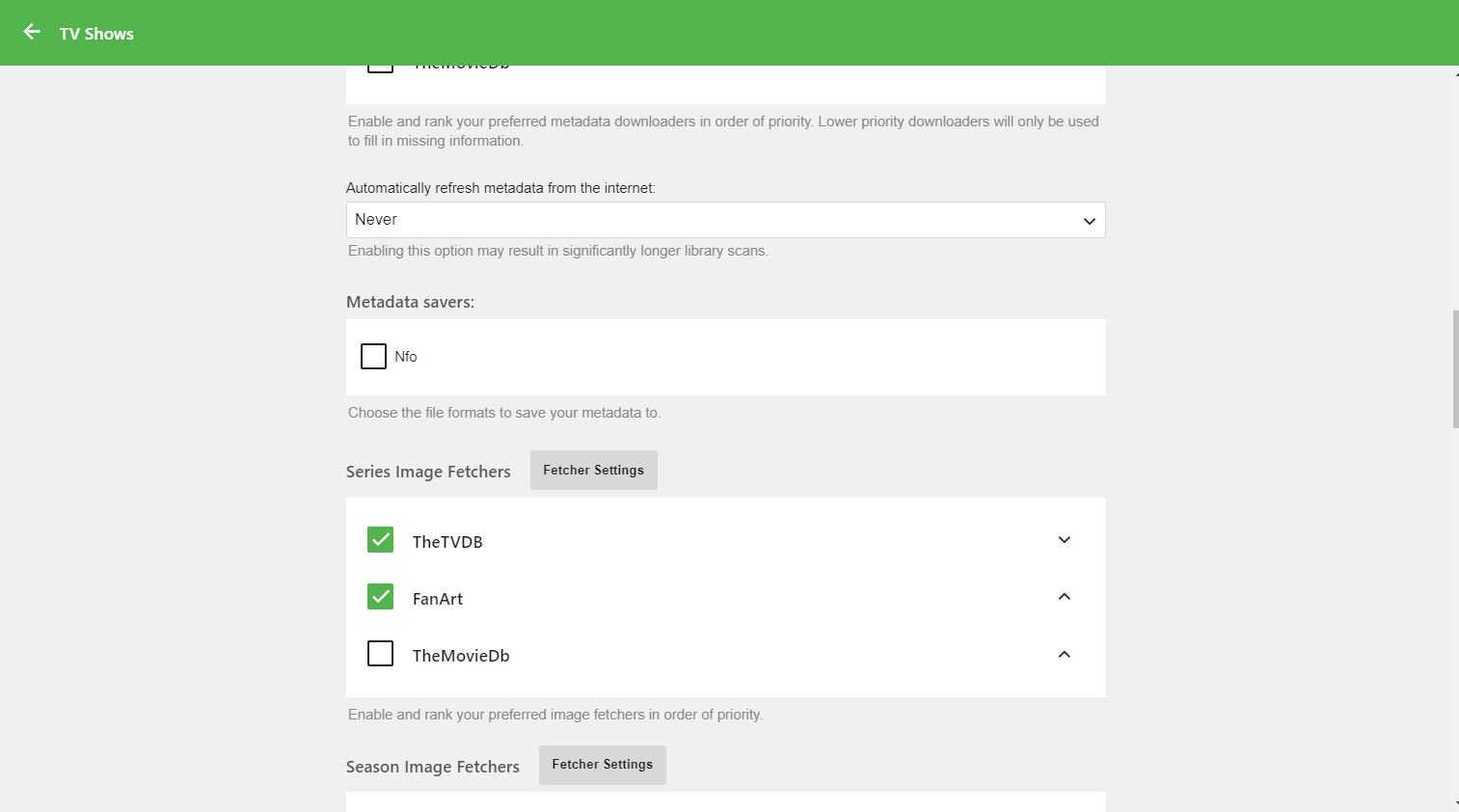
Task: Disable the FanArt image fetcher checkbox
Action: click(380, 597)
